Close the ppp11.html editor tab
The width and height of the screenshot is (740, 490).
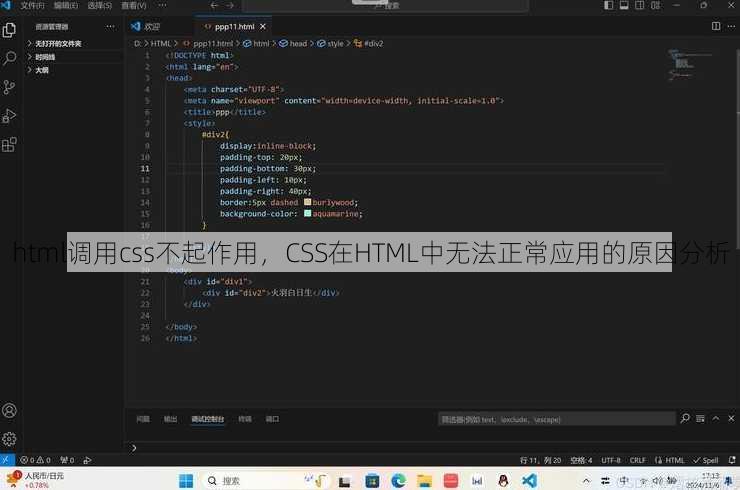coord(263,27)
